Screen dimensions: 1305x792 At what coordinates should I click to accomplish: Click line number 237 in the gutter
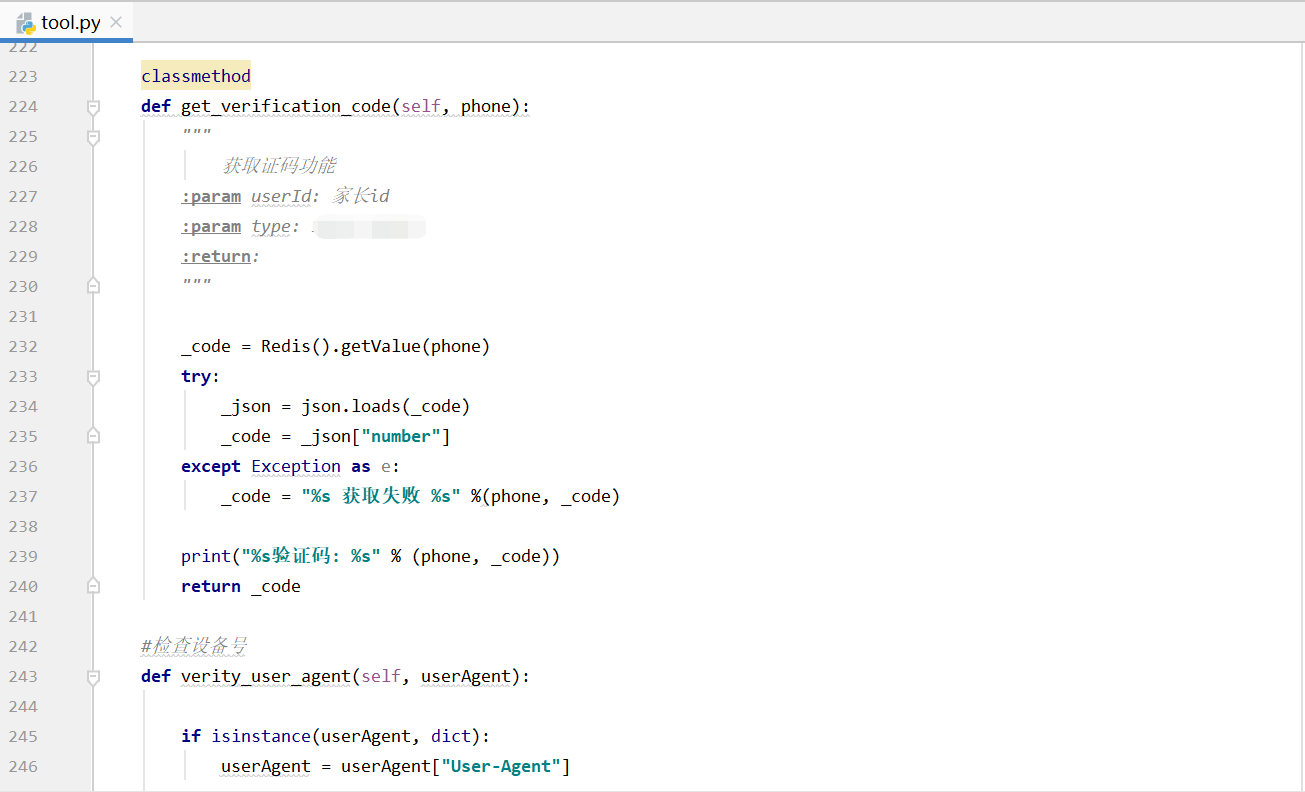point(23,496)
